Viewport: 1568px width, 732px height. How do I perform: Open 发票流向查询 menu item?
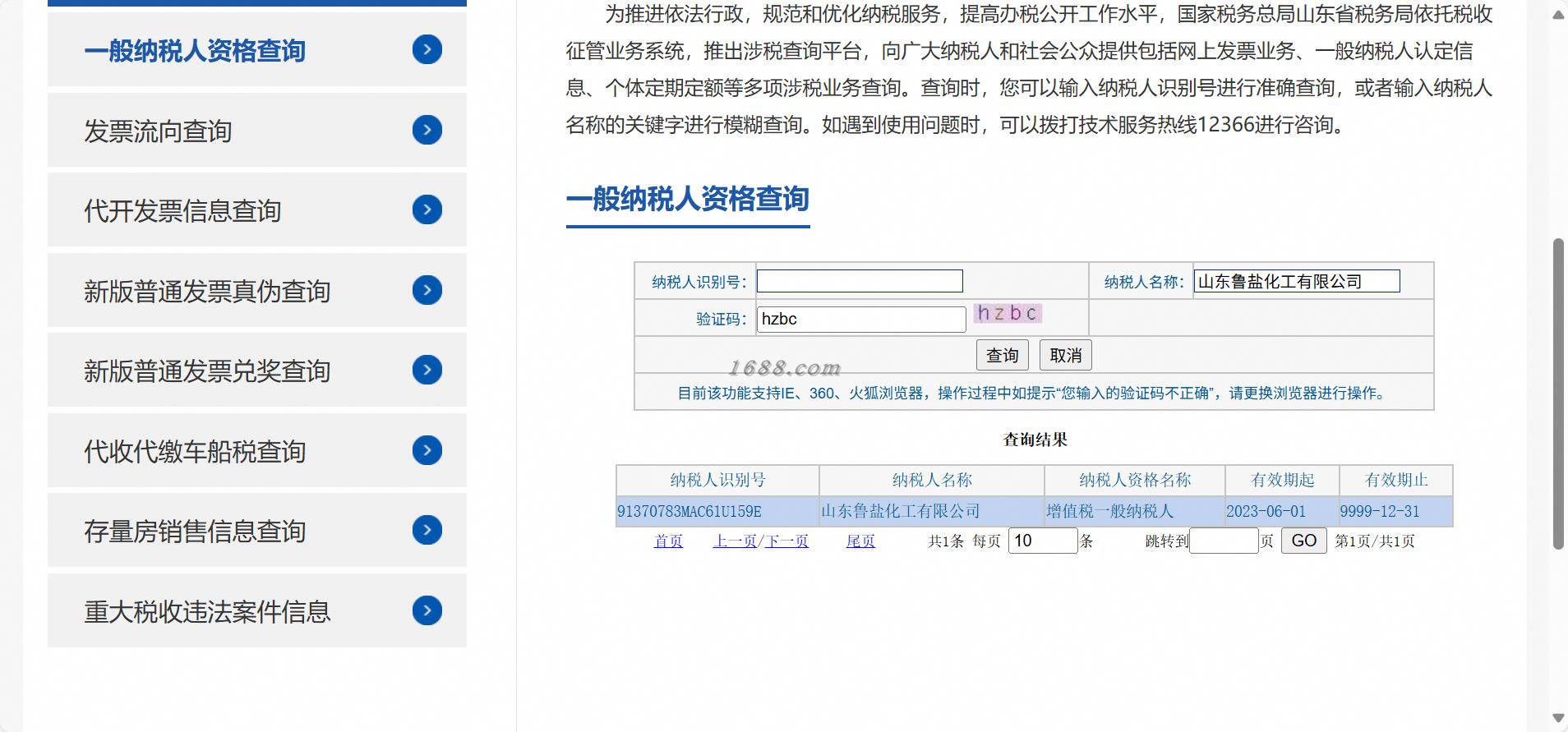257,130
